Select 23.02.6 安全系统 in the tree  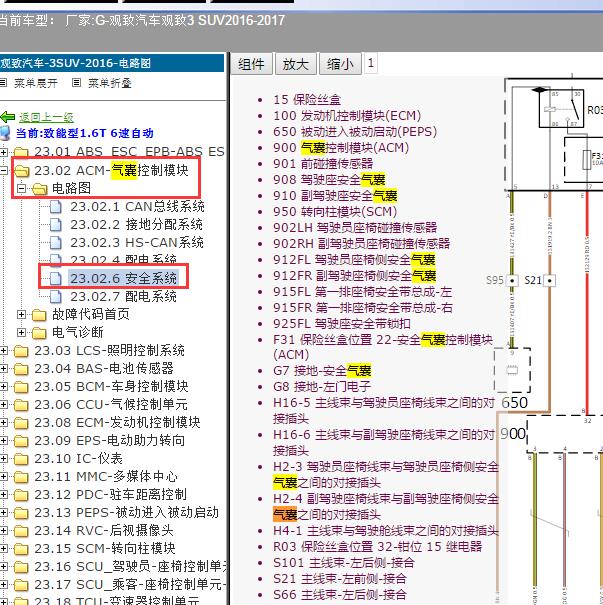123,278
